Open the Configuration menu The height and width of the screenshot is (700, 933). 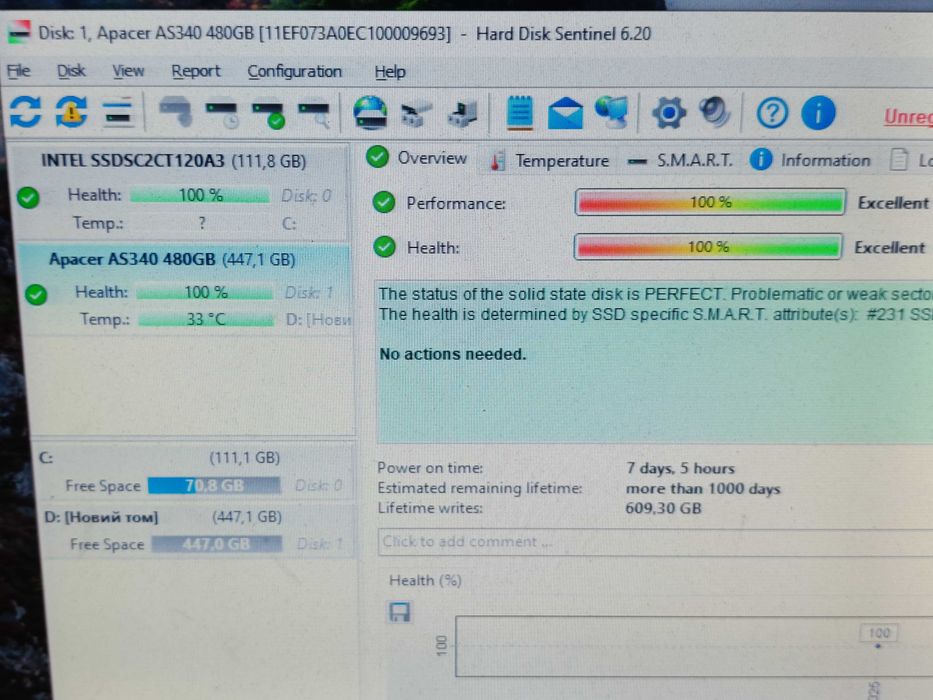pos(295,71)
